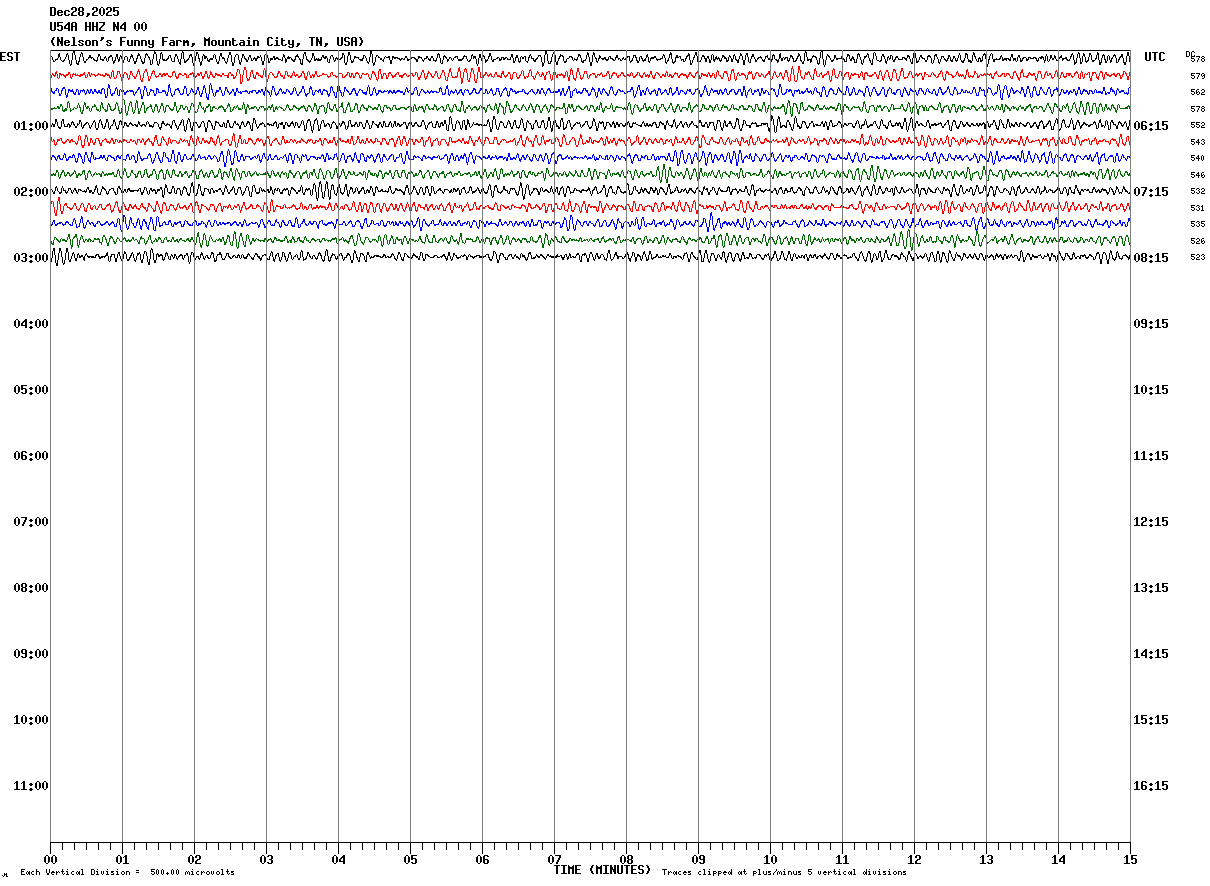Click the DC offset value 531
Screen dimensions: 1210x886
point(1198,208)
